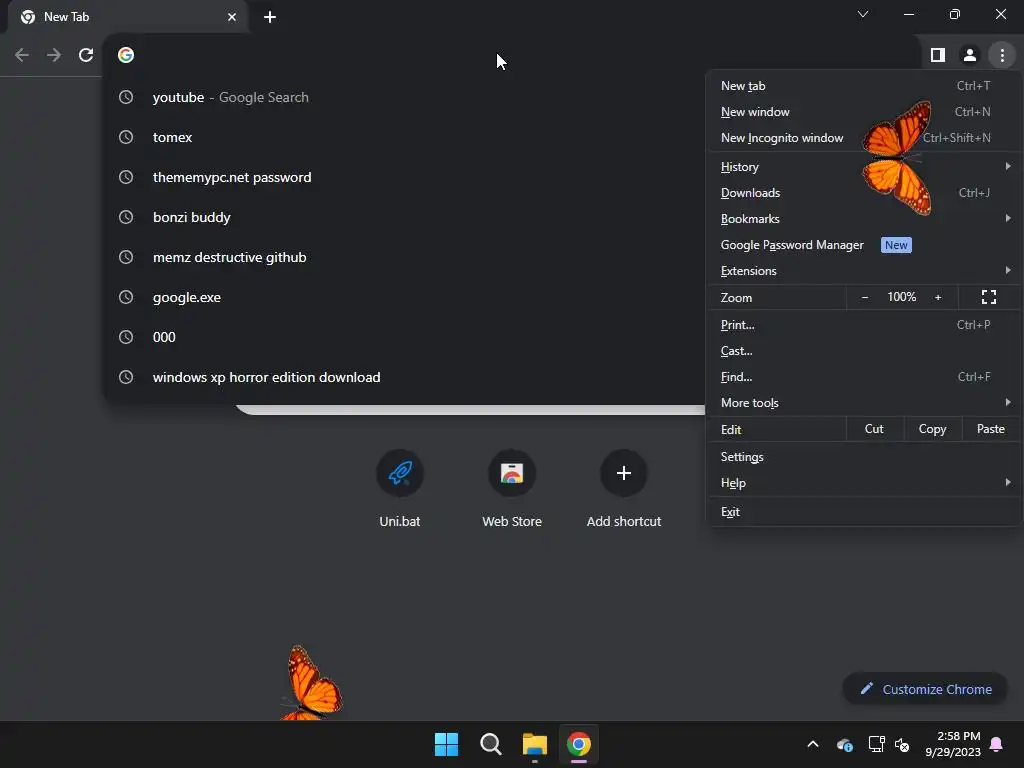The height and width of the screenshot is (768, 1024).
Task: Select thememypc.net password suggestion
Action: tap(405, 177)
